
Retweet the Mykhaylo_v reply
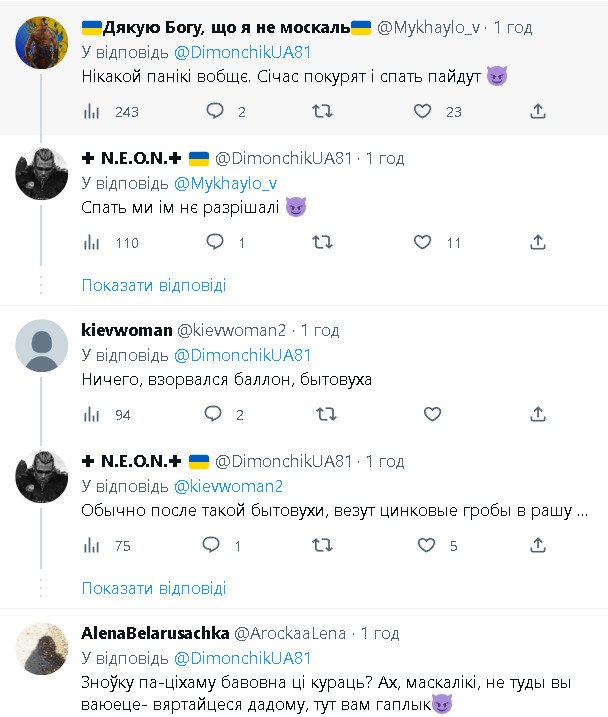click(322, 111)
